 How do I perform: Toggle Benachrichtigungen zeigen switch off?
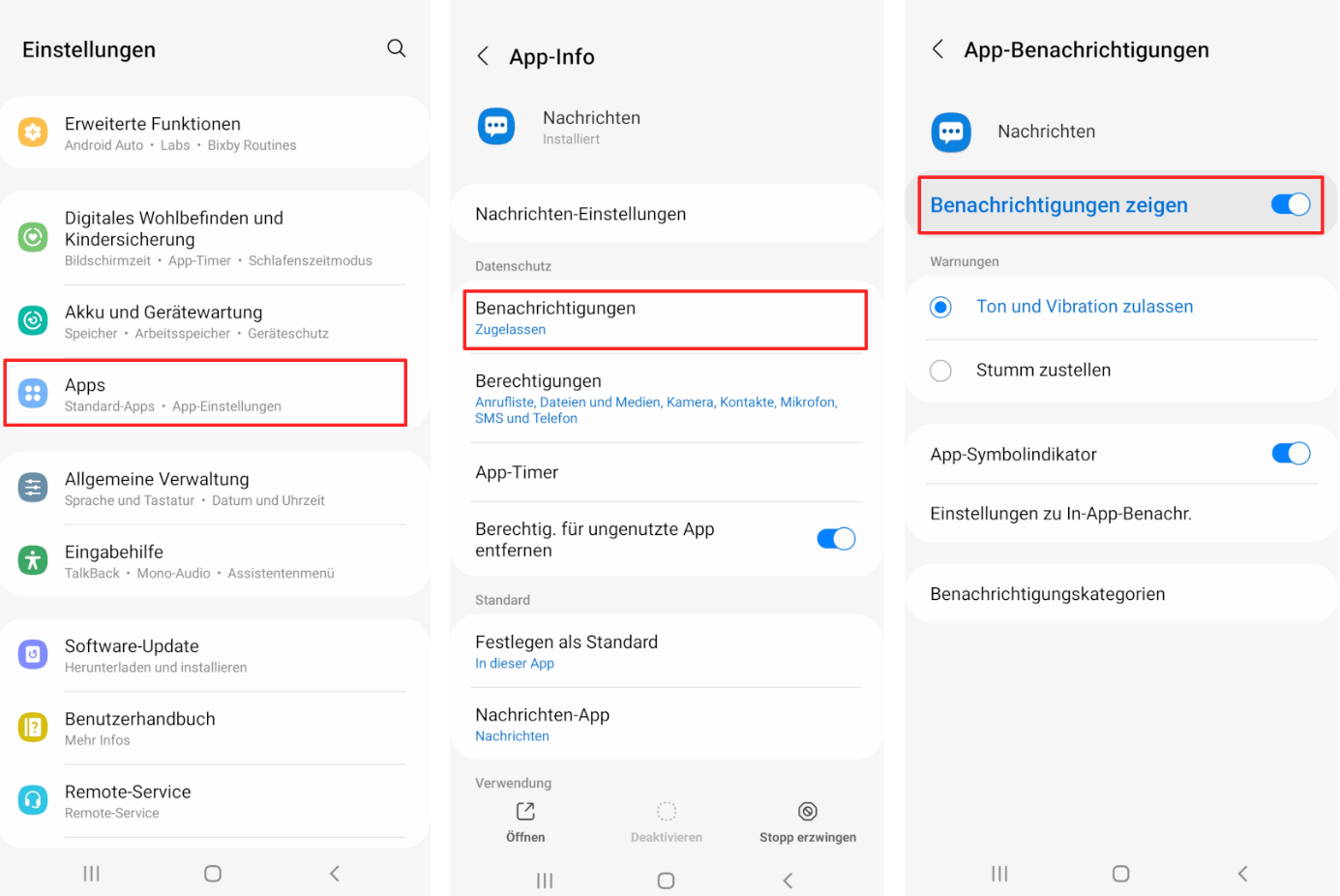pyautogui.click(x=1290, y=204)
